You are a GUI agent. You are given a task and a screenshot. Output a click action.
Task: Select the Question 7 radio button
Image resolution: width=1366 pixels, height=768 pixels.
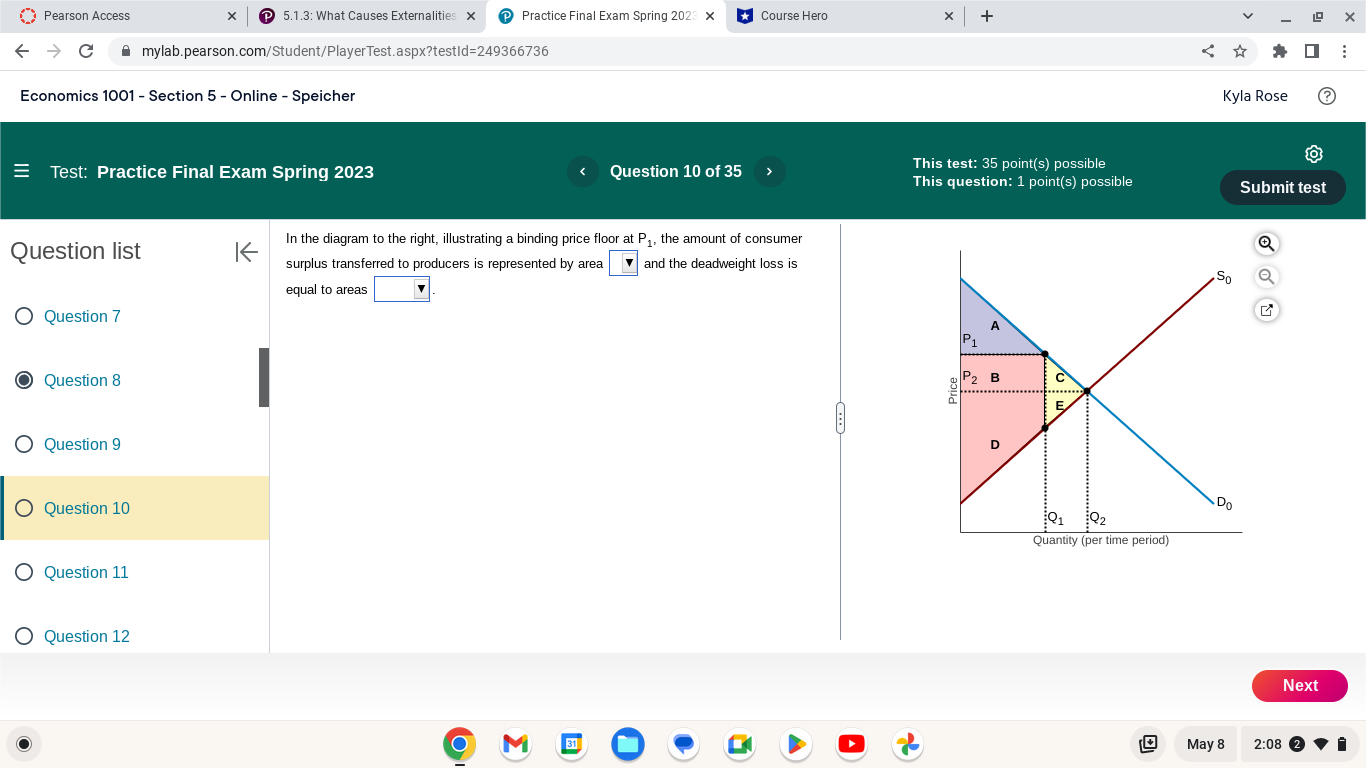tap(23, 316)
